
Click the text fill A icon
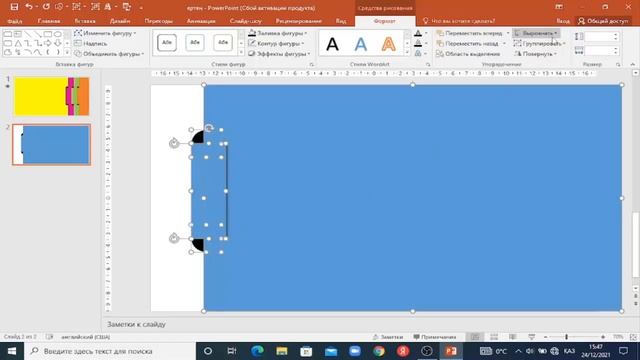click(x=418, y=33)
